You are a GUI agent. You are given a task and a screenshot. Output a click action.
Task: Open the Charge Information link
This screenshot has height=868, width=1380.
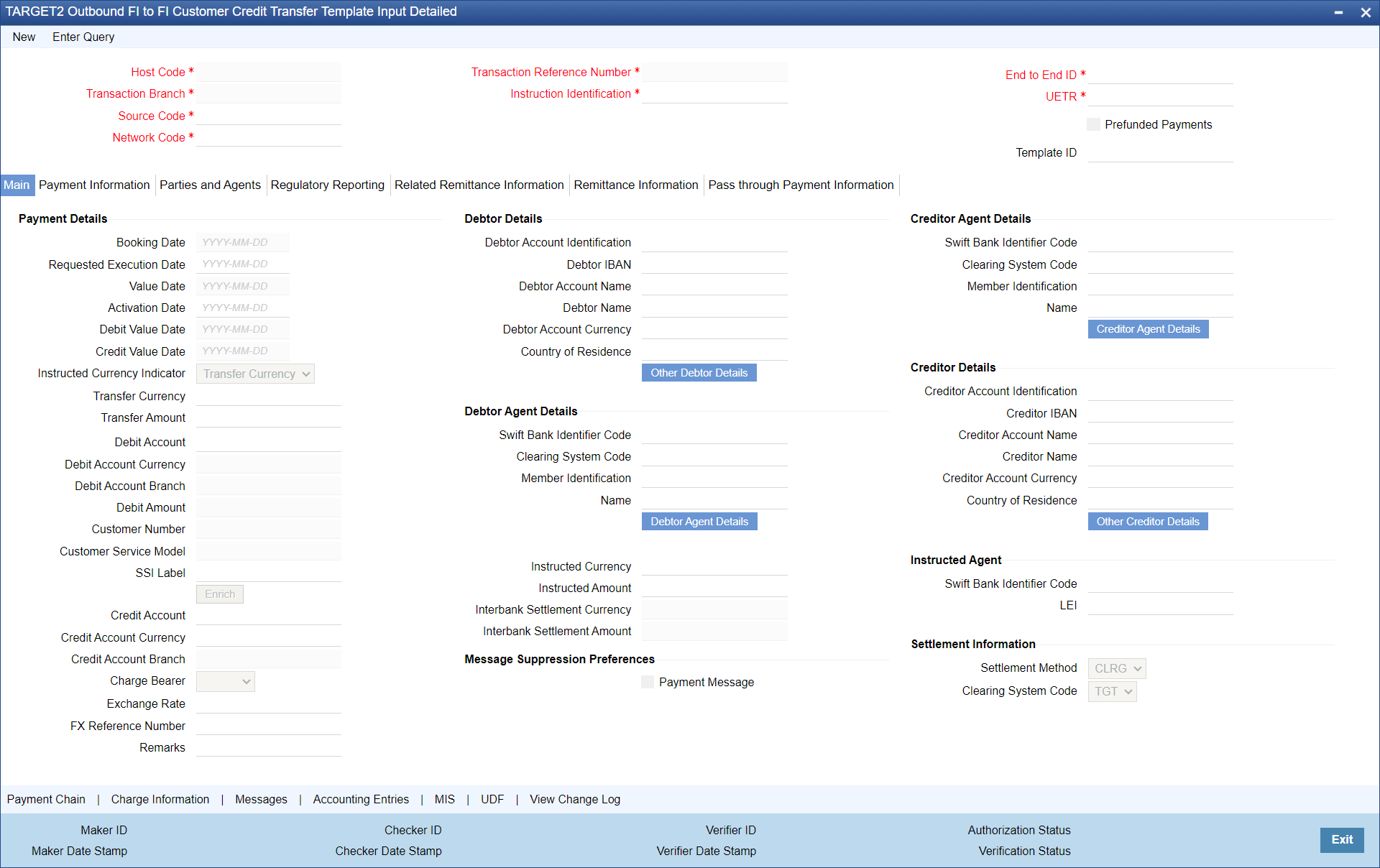coord(160,799)
